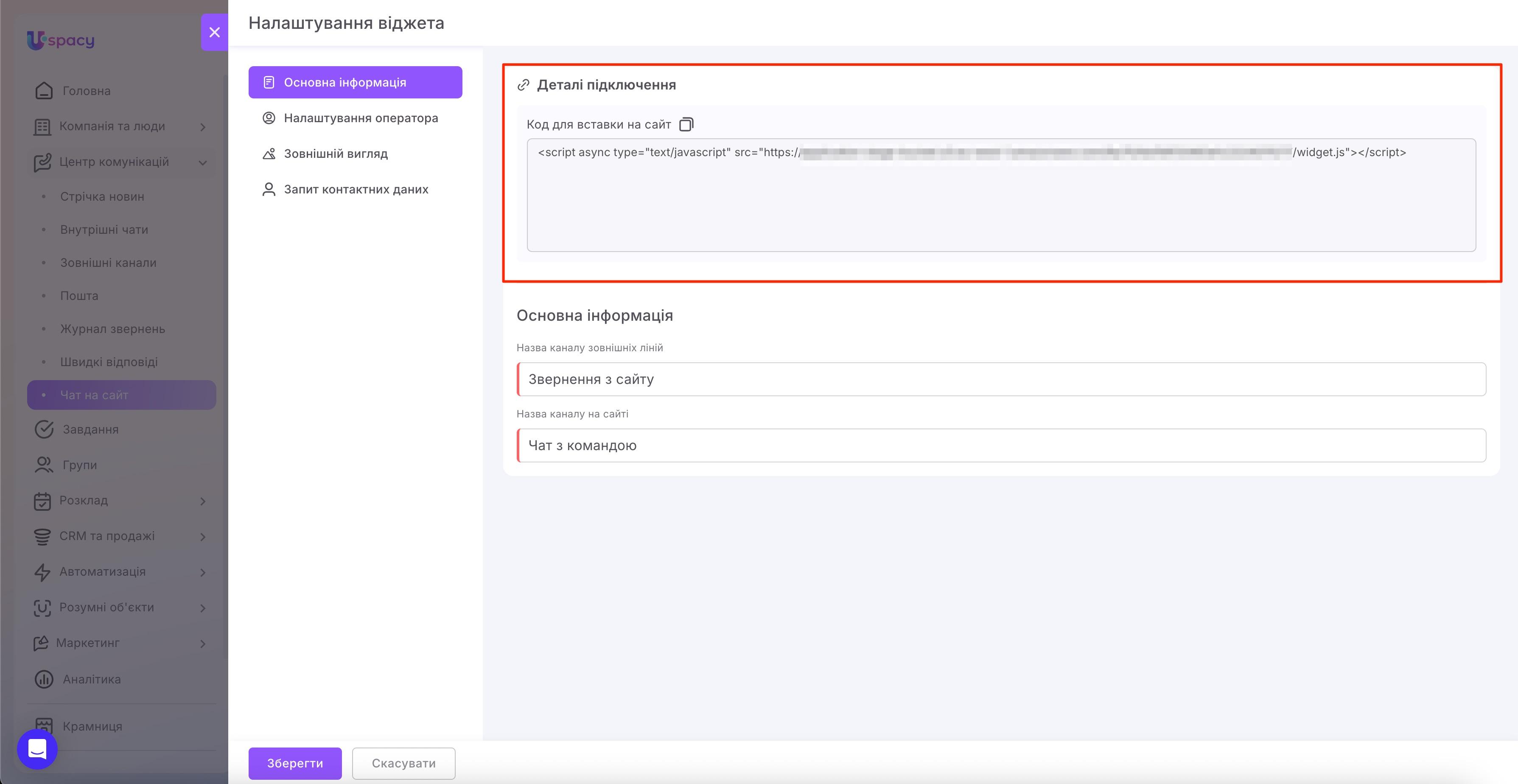Image resolution: width=1518 pixels, height=784 pixels.
Task: Click the Запит контактних даних person icon
Action: coord(269,189)
